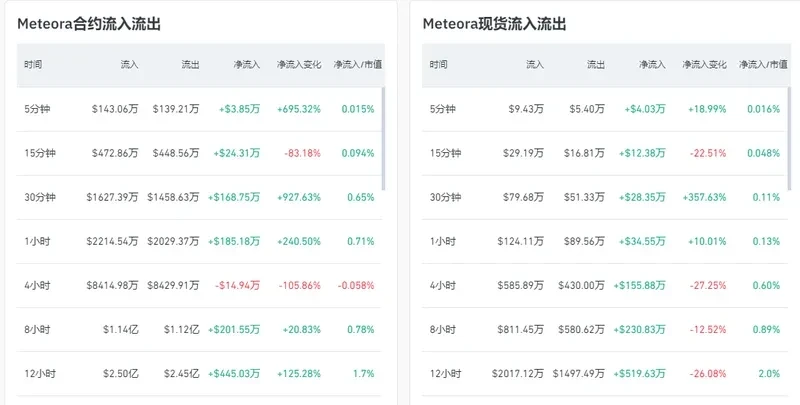Click the $1497.49万 spot outflow
This screenshot has width=800, height=405.
[579, 374]
